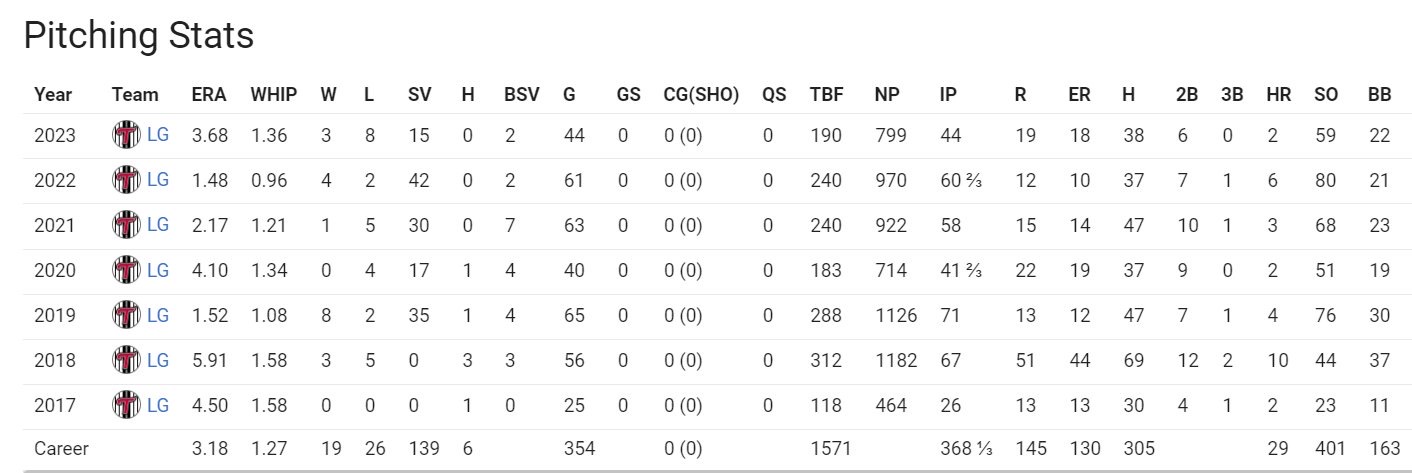Click the LG team logo in the 2019 row
The height and width of the screenshot is (473, 1412).
pos(126,315)
